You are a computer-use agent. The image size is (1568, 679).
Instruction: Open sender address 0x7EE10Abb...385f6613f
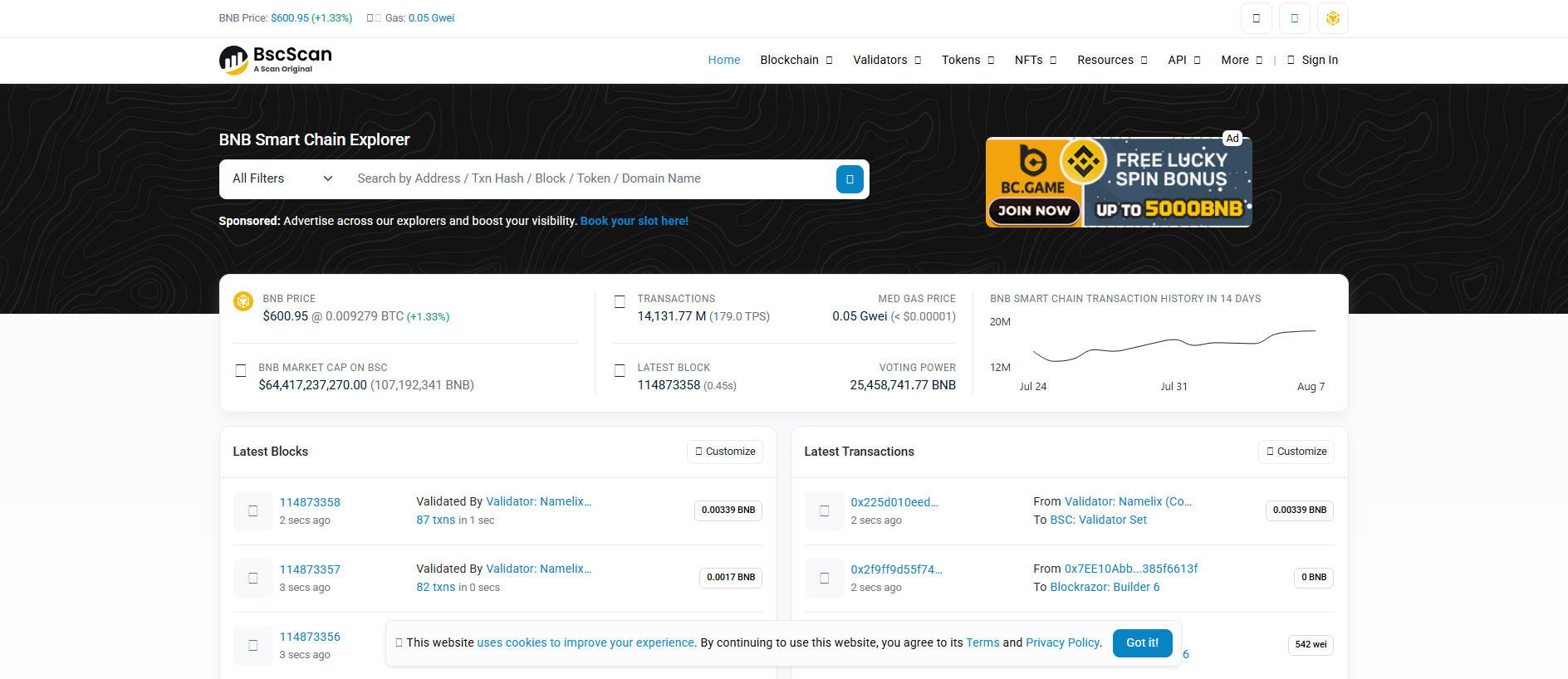tap(1131, 569)
